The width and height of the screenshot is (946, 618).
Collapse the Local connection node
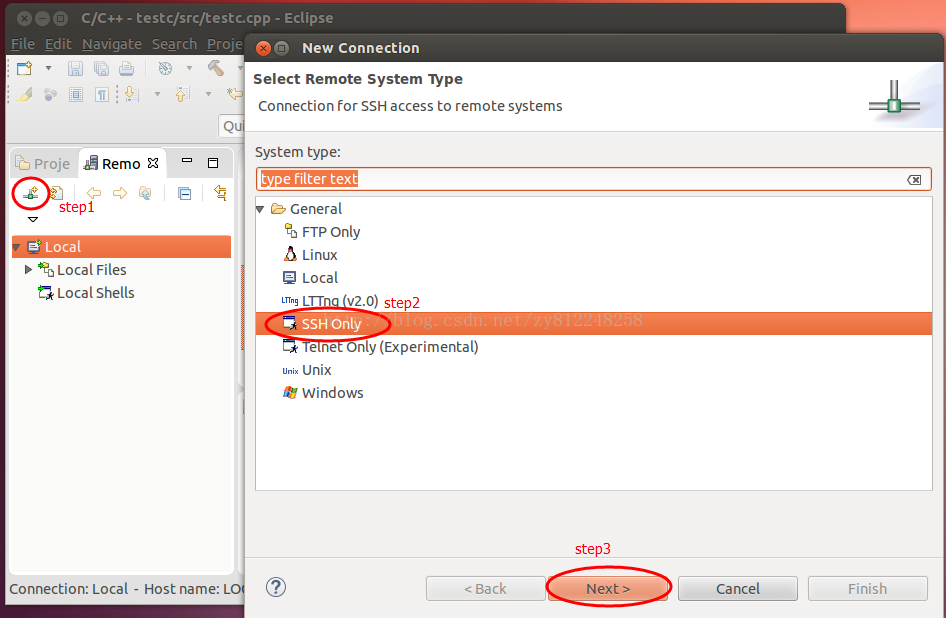pos(17,247)
